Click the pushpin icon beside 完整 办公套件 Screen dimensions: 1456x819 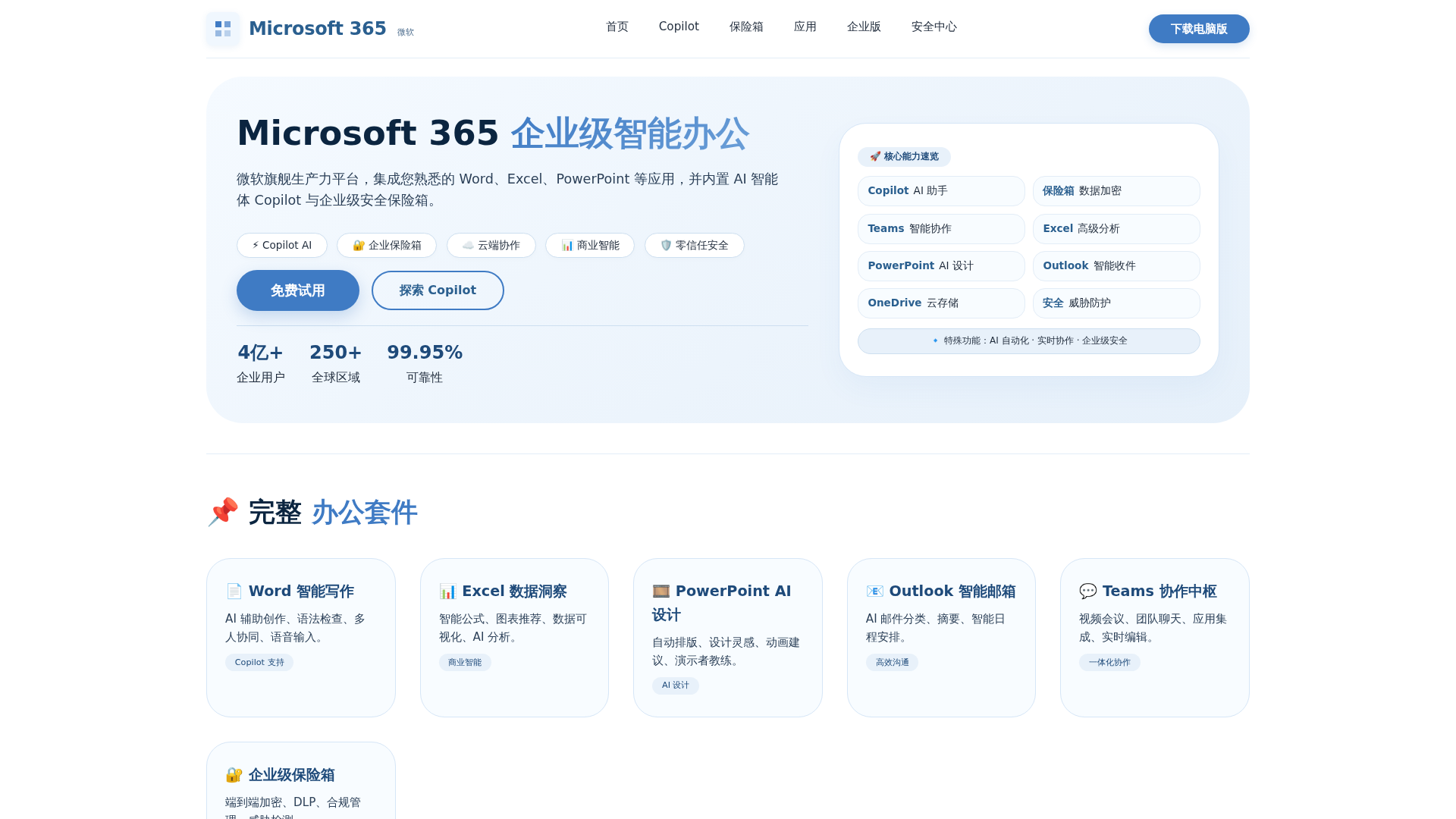pos(223,513)
